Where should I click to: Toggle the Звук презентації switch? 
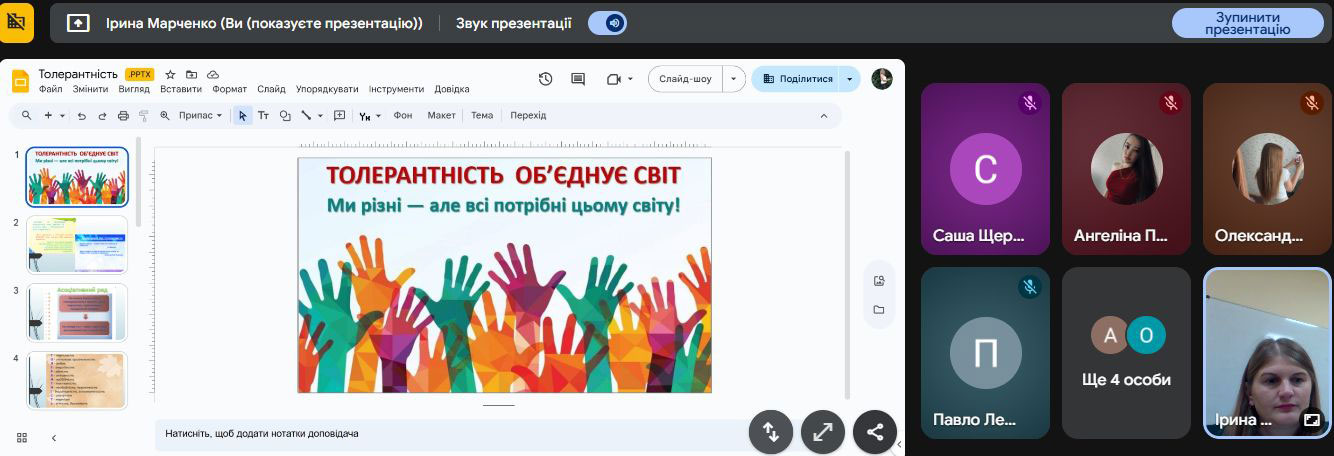click(x=607, y=23)
